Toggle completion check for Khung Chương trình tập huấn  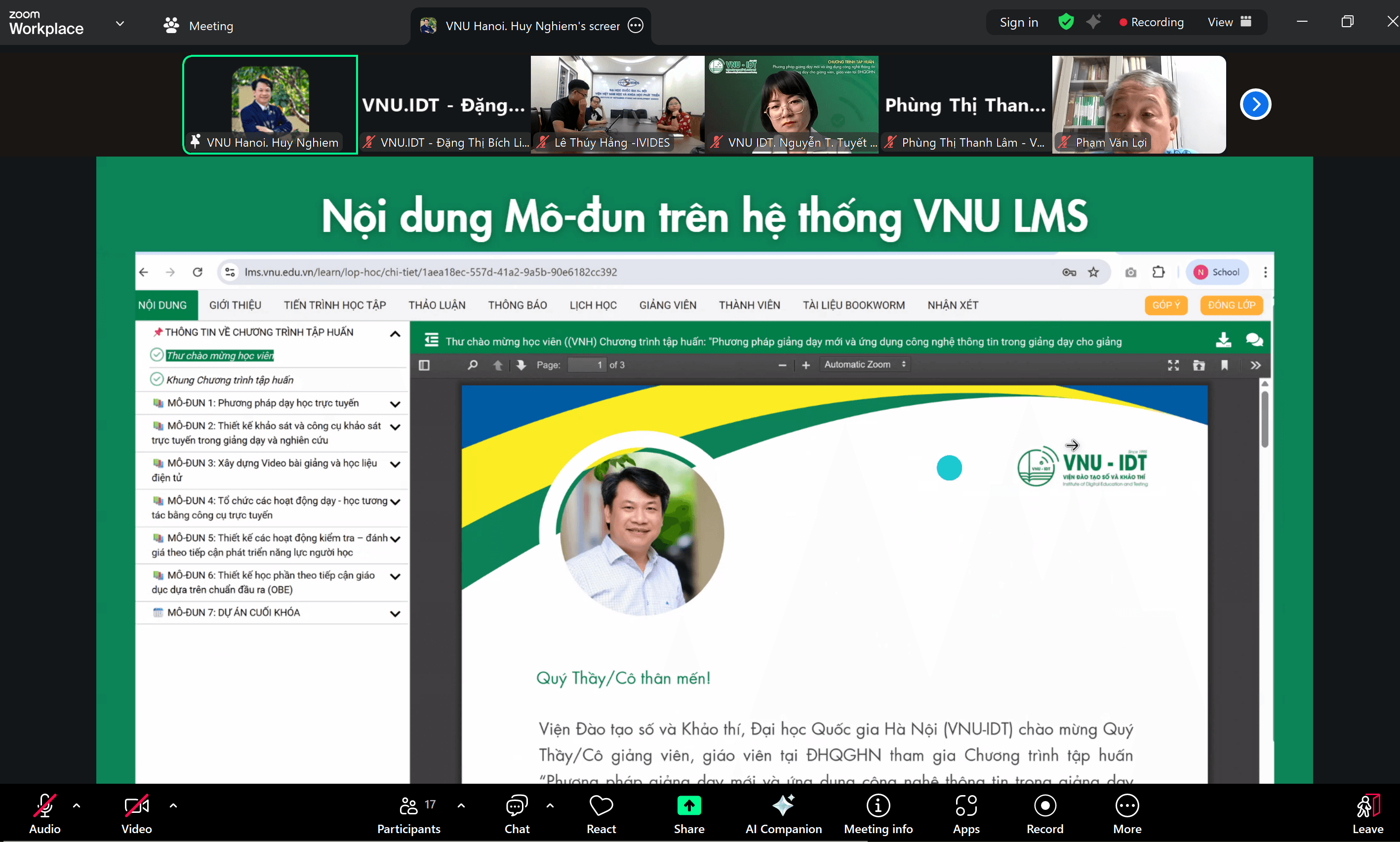click(x=157, y=379)
